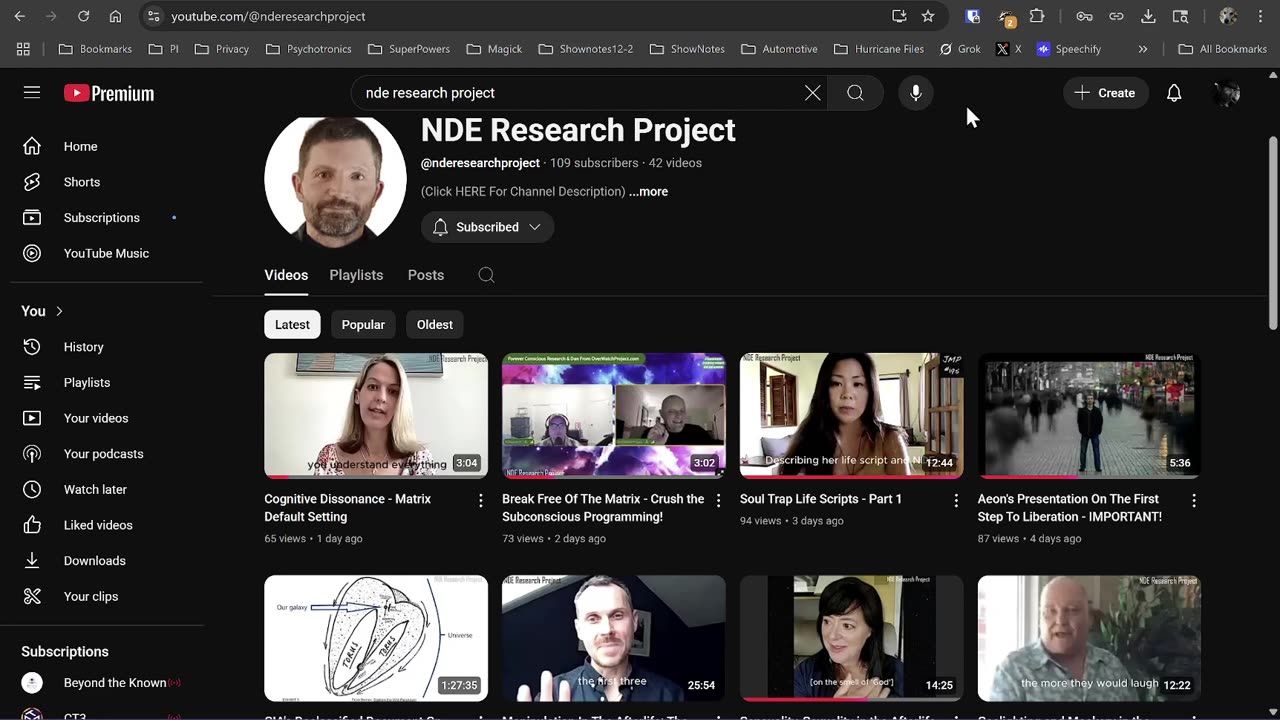Clear the search box with the X
Screen dimensions: 1280x720
[x=813, y=93]
